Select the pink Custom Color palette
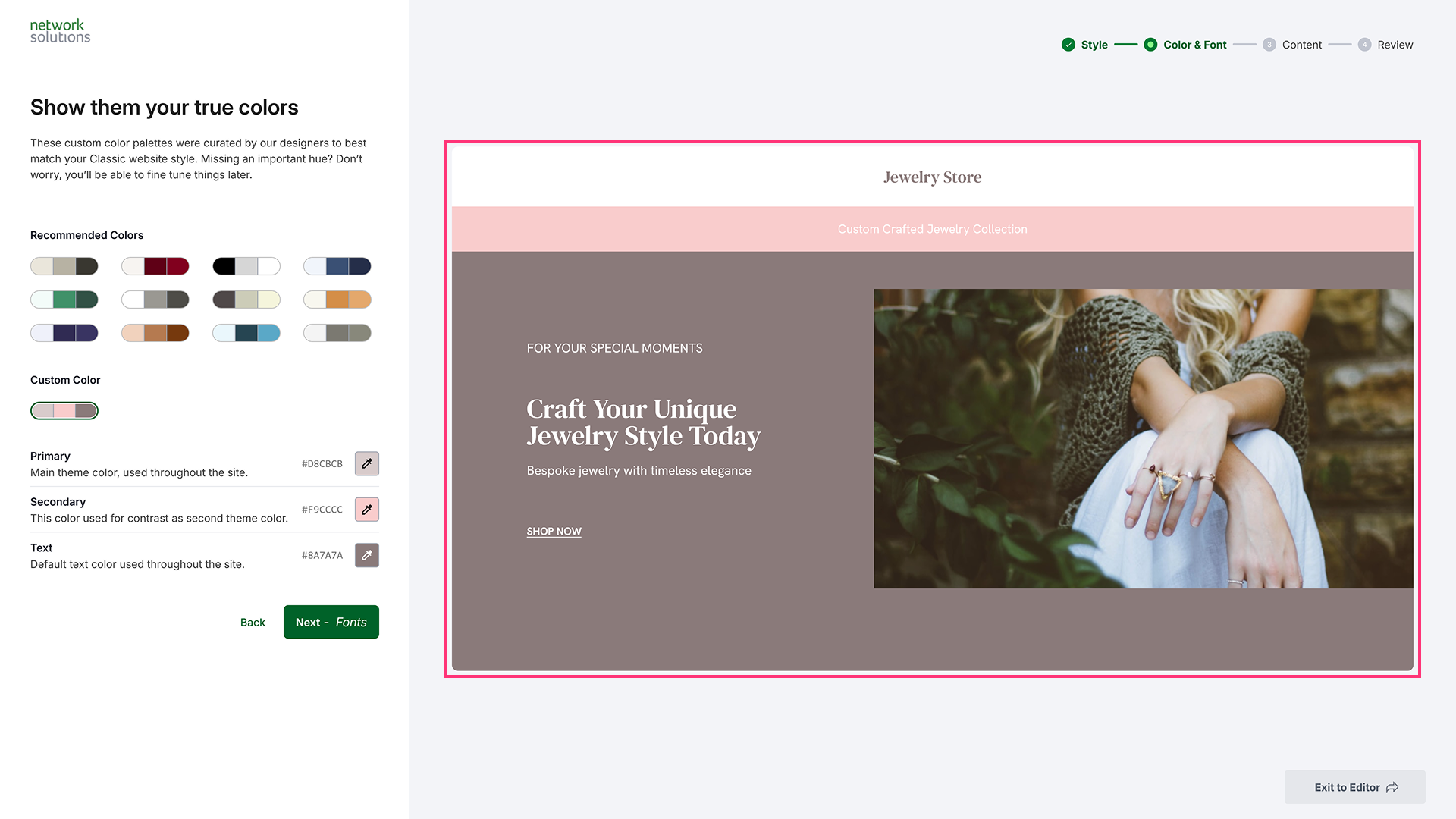This screenshot has width=1456, height=819. click(x=64, y=411)
